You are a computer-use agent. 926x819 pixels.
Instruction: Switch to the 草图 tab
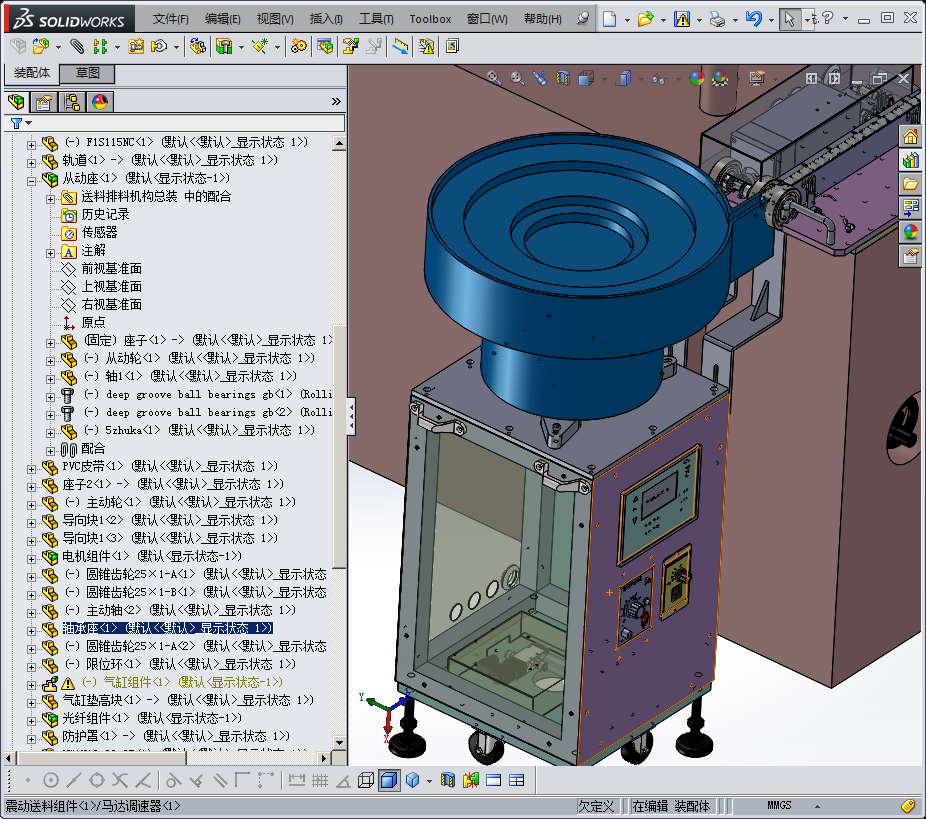coord(87,73)
